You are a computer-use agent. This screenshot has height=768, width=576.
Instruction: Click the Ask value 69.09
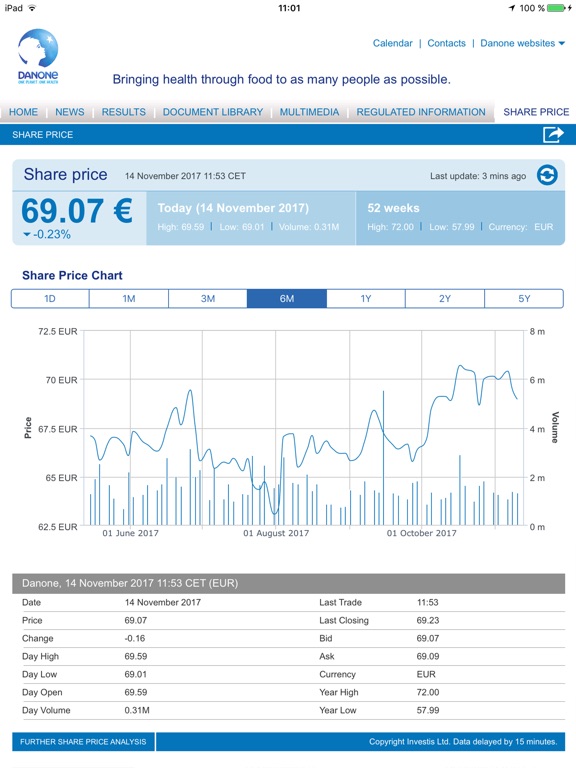pos(428,656)
